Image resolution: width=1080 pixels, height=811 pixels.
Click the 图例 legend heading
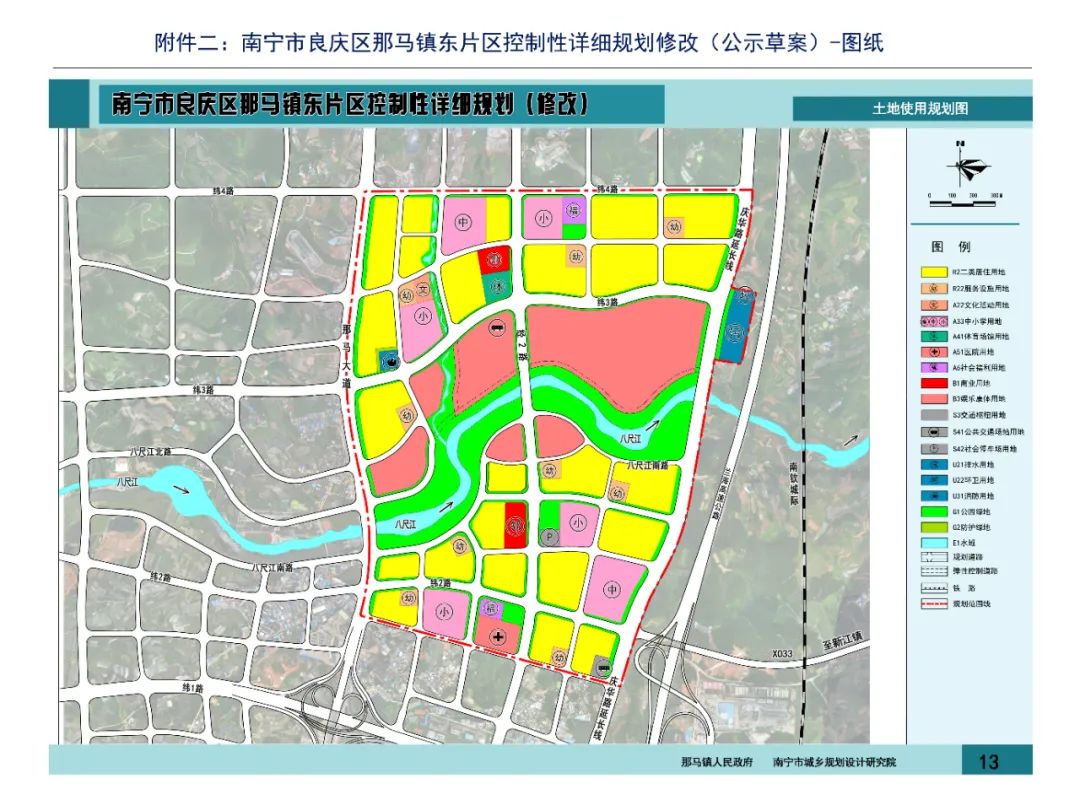pyautogui.click(x=951, y=247)
